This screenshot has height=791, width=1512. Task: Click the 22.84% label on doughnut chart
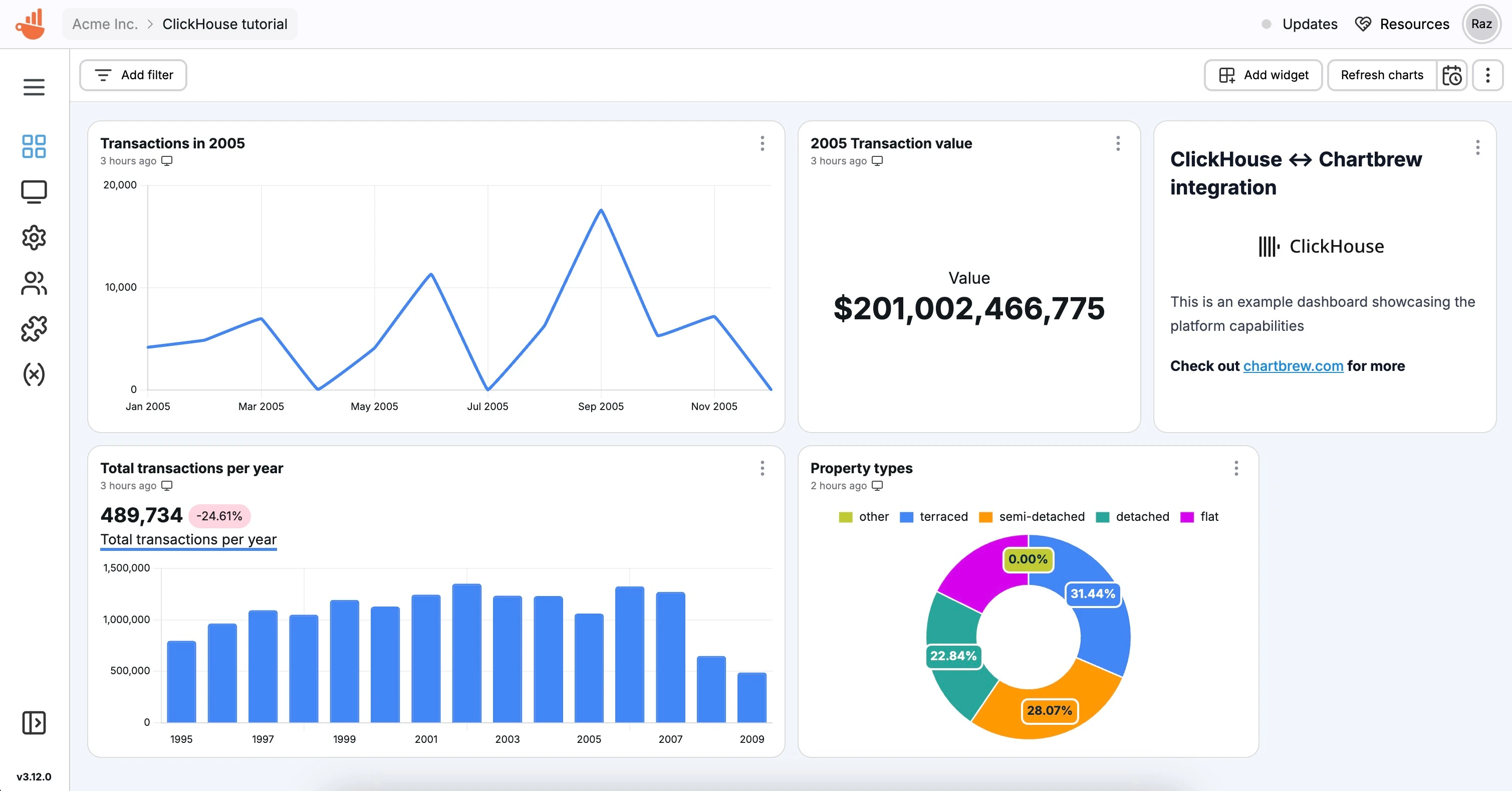click(953, 656)
